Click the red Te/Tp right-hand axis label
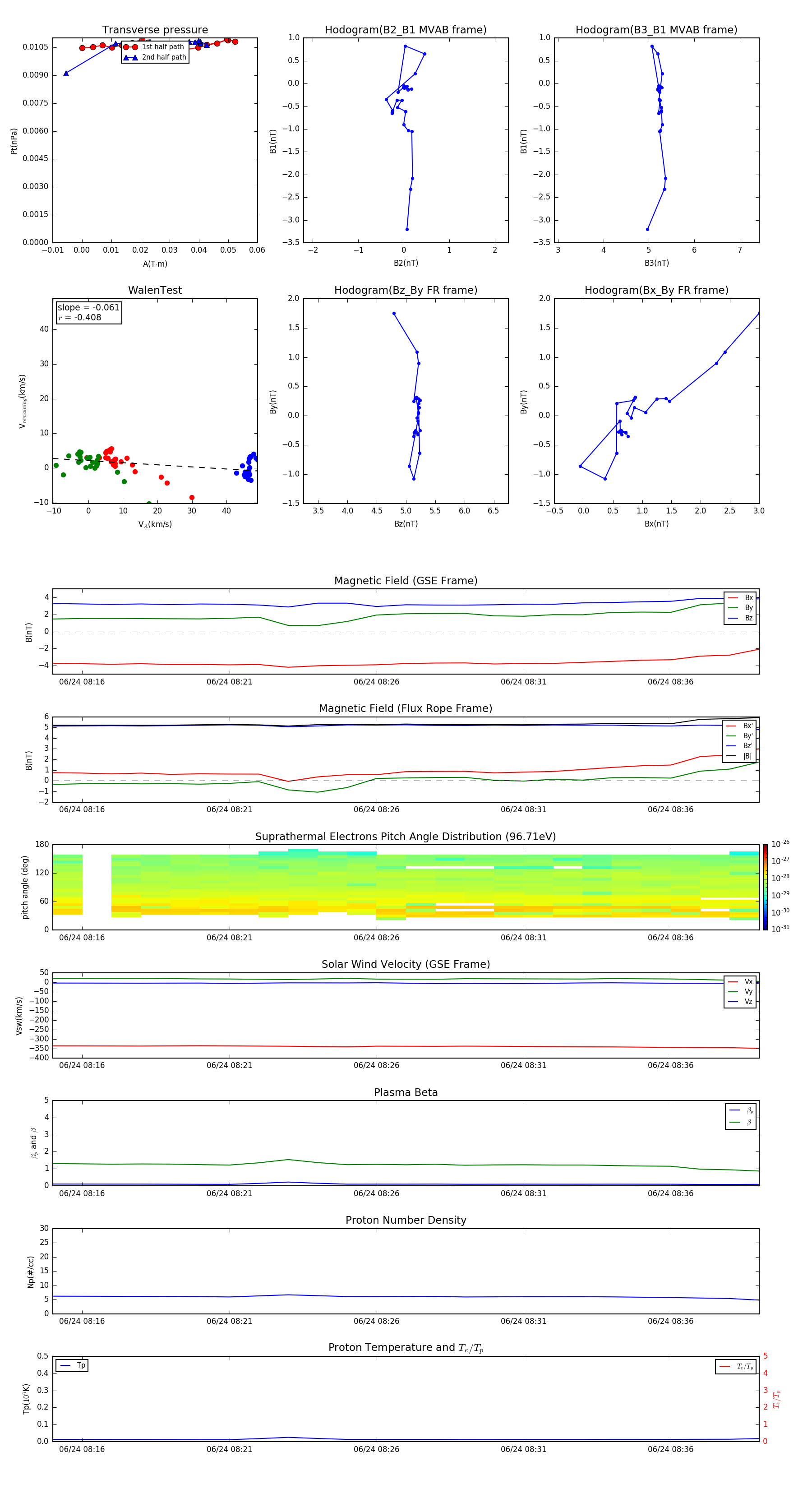 777,1399
